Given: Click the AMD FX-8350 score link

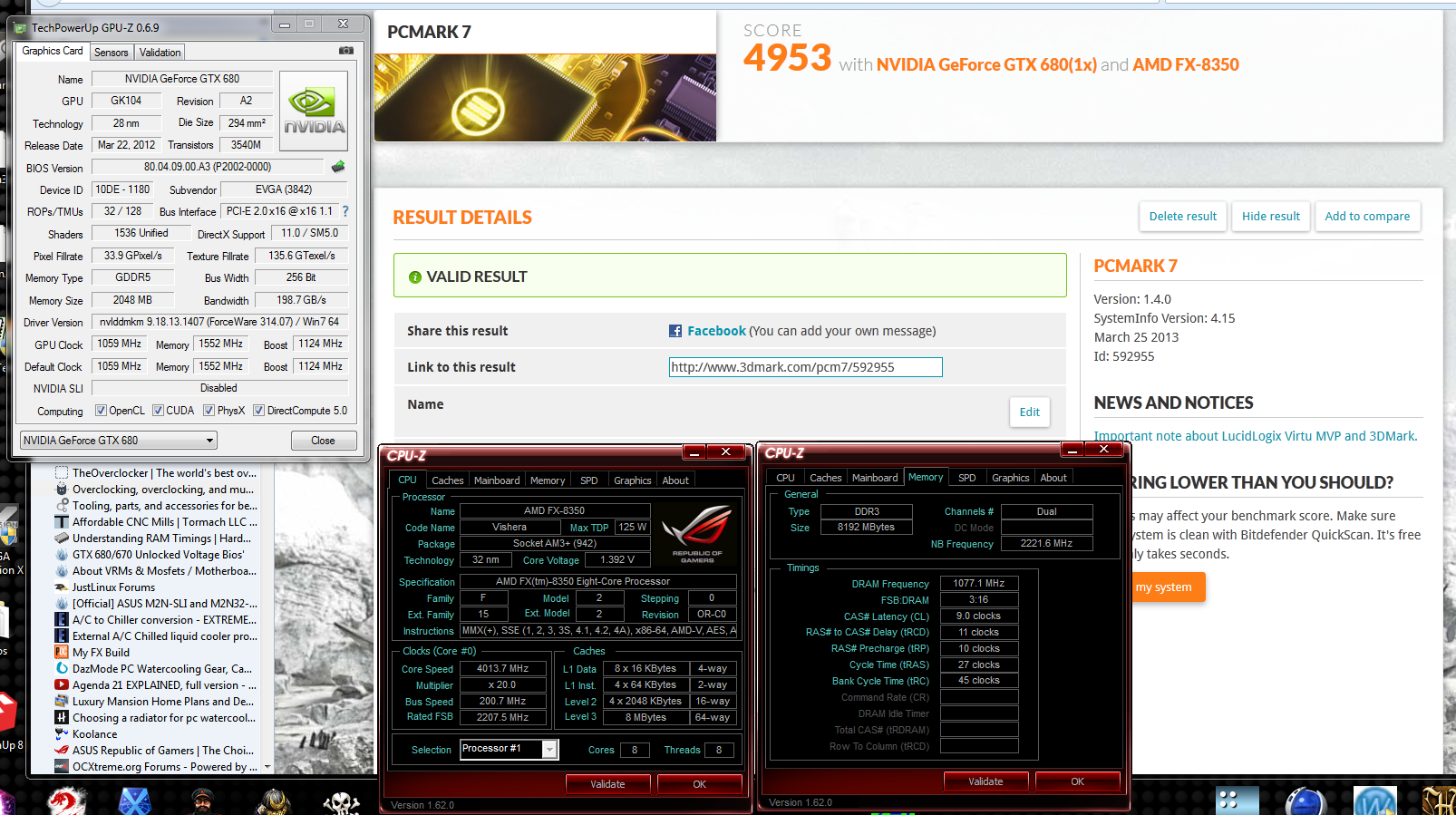Looking at the screenshot, I should tap(1186, 64).
